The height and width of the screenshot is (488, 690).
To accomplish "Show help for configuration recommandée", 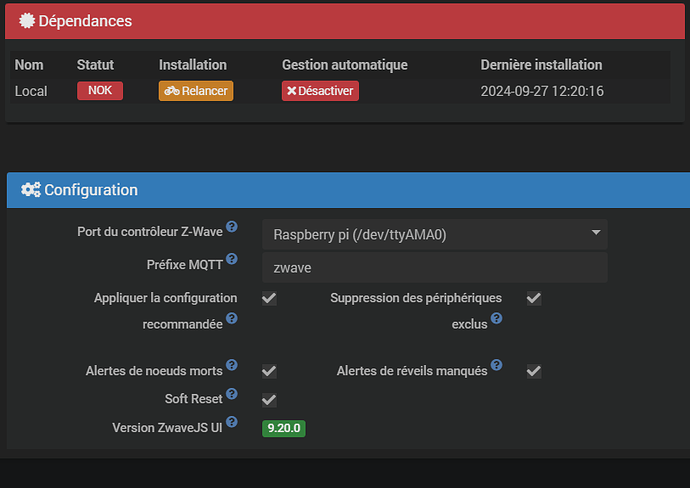I will point(232,318).
